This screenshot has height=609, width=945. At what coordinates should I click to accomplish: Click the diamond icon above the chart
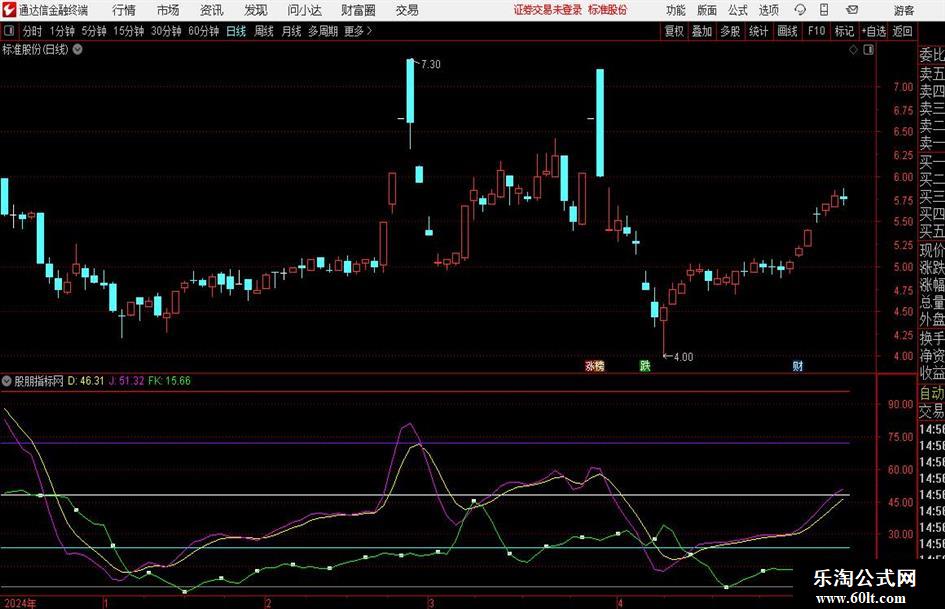pyautogui.click(x=853, y=49)
